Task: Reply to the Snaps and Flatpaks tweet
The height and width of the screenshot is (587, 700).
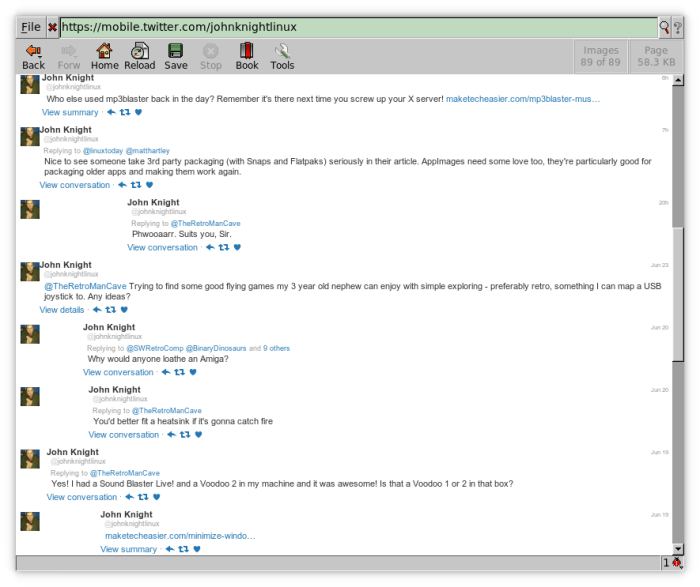Action: click(122, 185)
